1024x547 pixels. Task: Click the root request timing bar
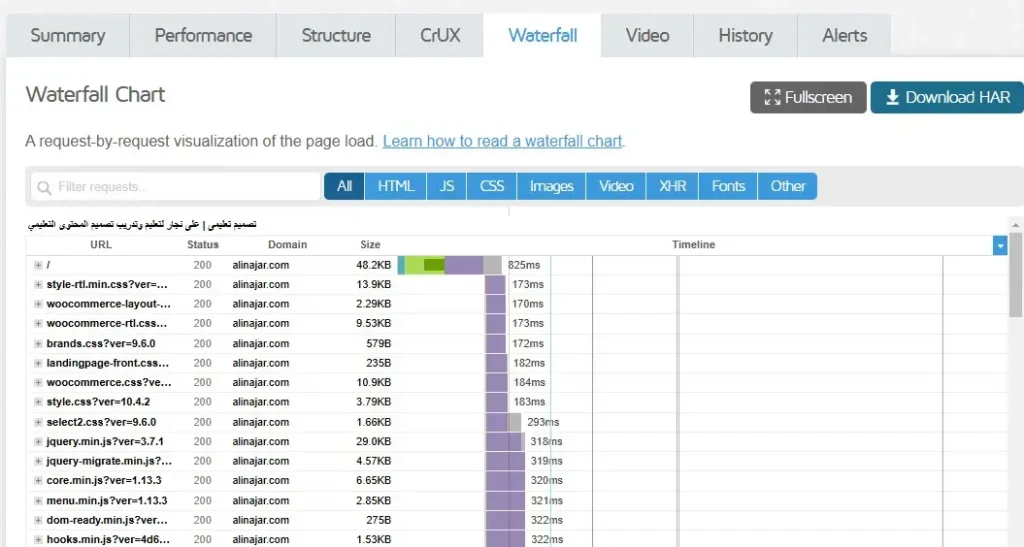[450, 265]
